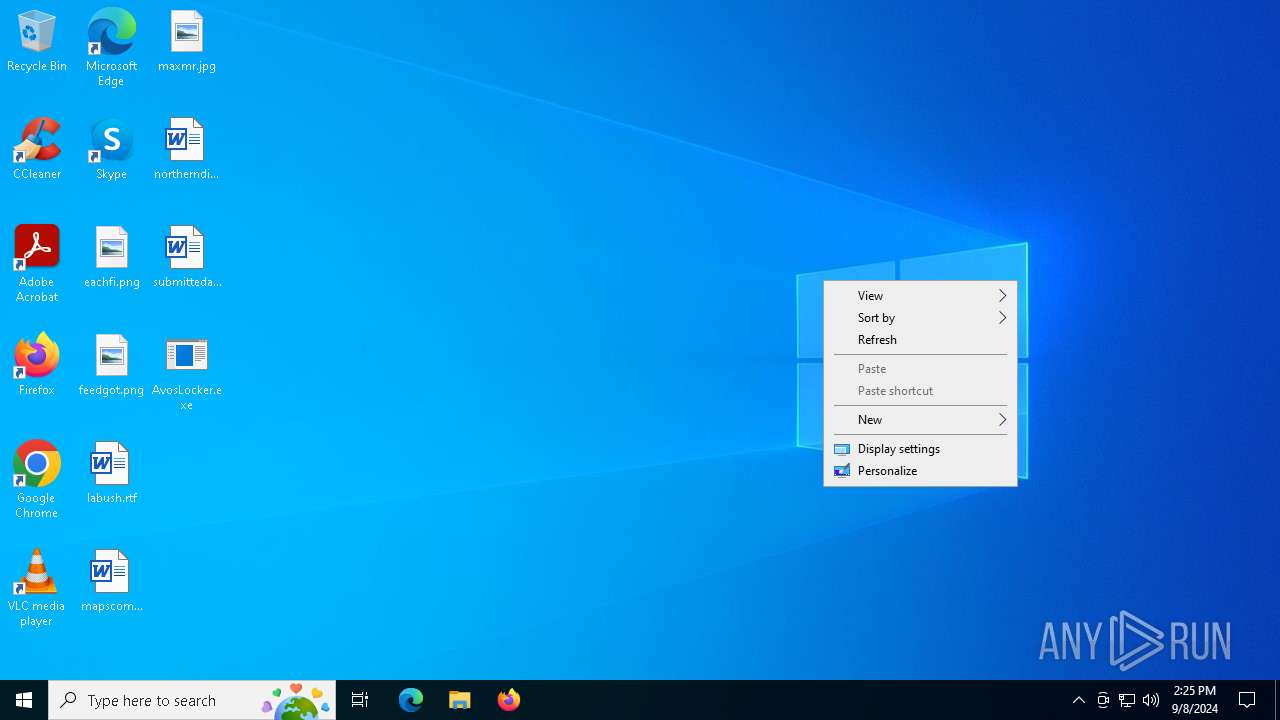Select the Firefox desktop shortcut

click(37, 366)
